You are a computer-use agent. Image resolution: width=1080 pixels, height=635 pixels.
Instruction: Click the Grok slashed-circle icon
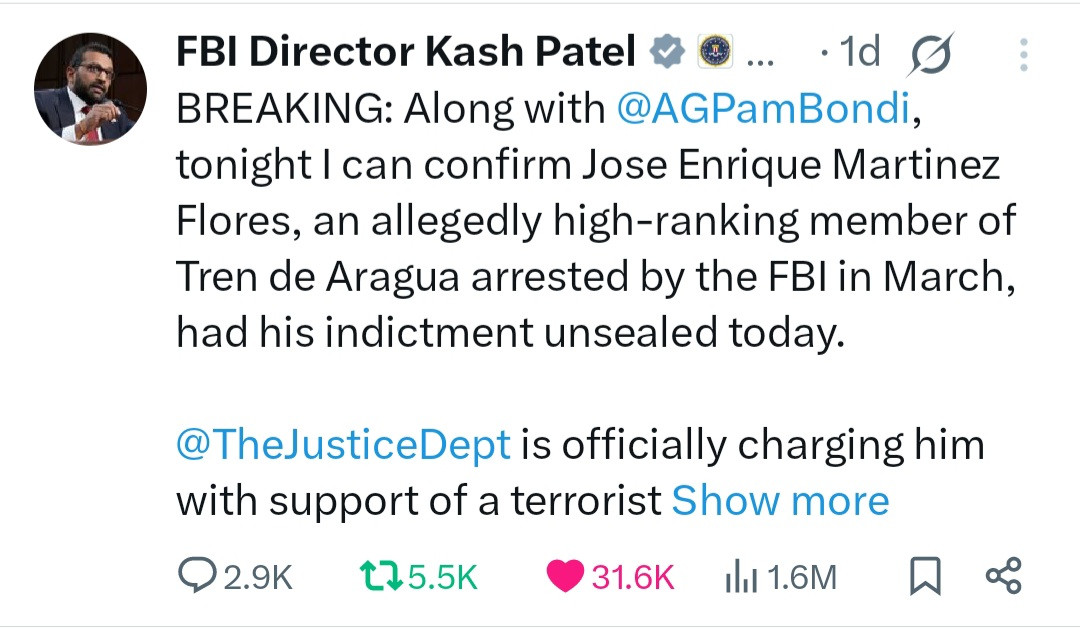[930, 53]
